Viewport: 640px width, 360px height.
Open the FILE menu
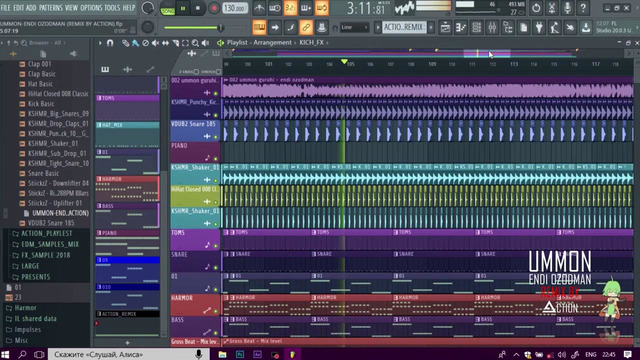6,8
